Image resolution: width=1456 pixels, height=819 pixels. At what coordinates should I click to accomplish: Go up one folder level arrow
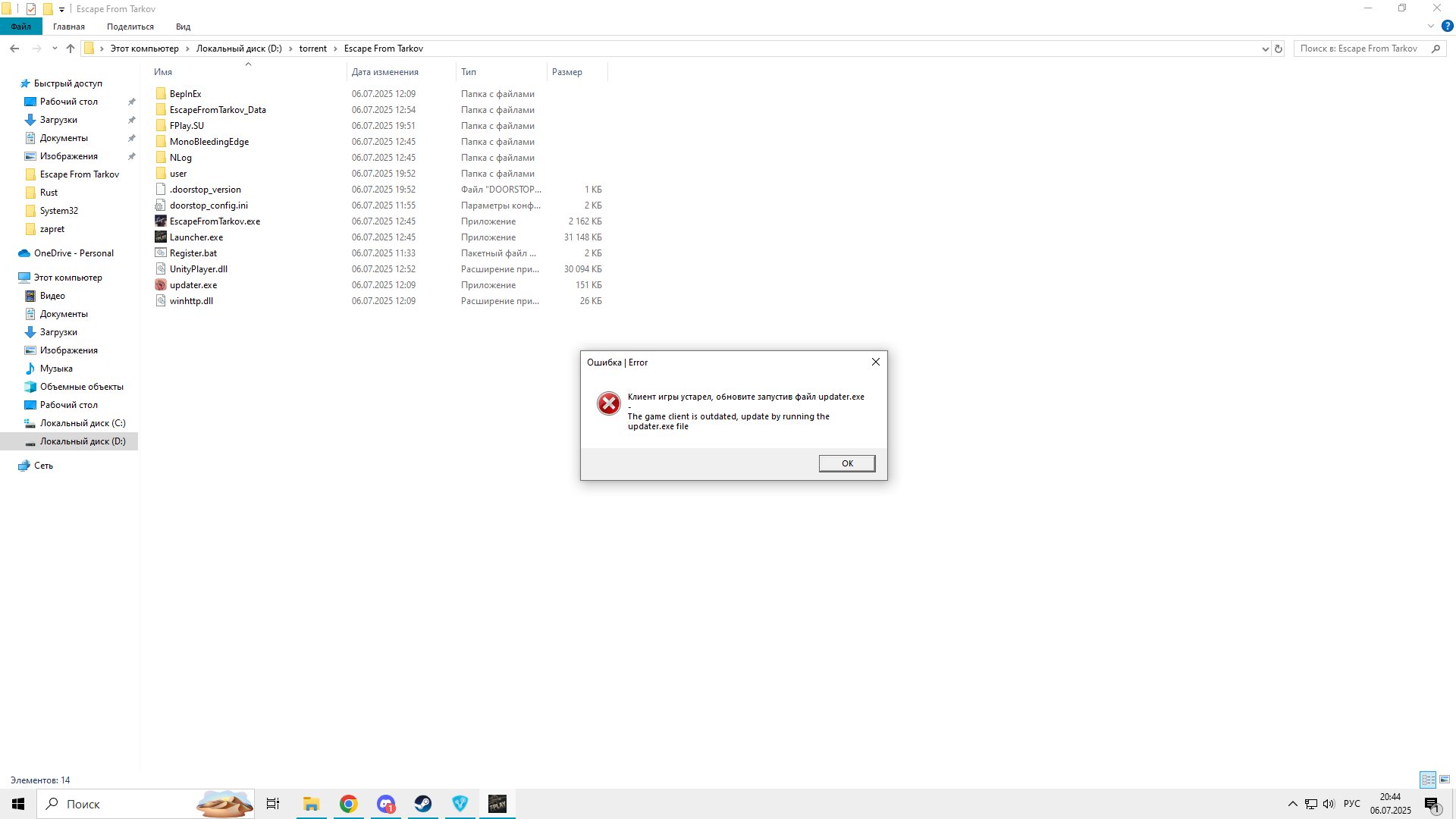71,49
